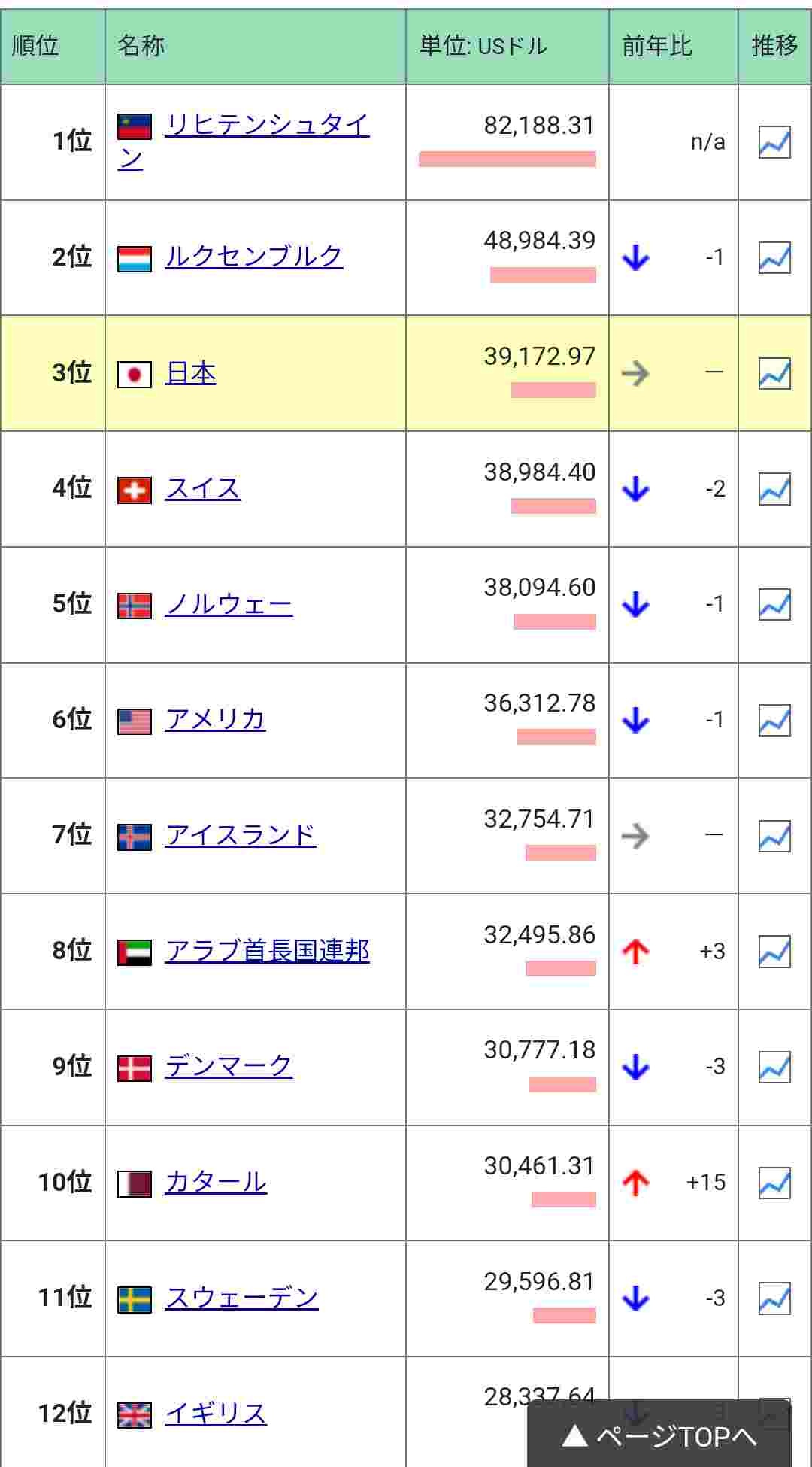812x1467 pixels.
Task: Open the trend chart icon for ノルウェー
Action: tap(774, 605)
